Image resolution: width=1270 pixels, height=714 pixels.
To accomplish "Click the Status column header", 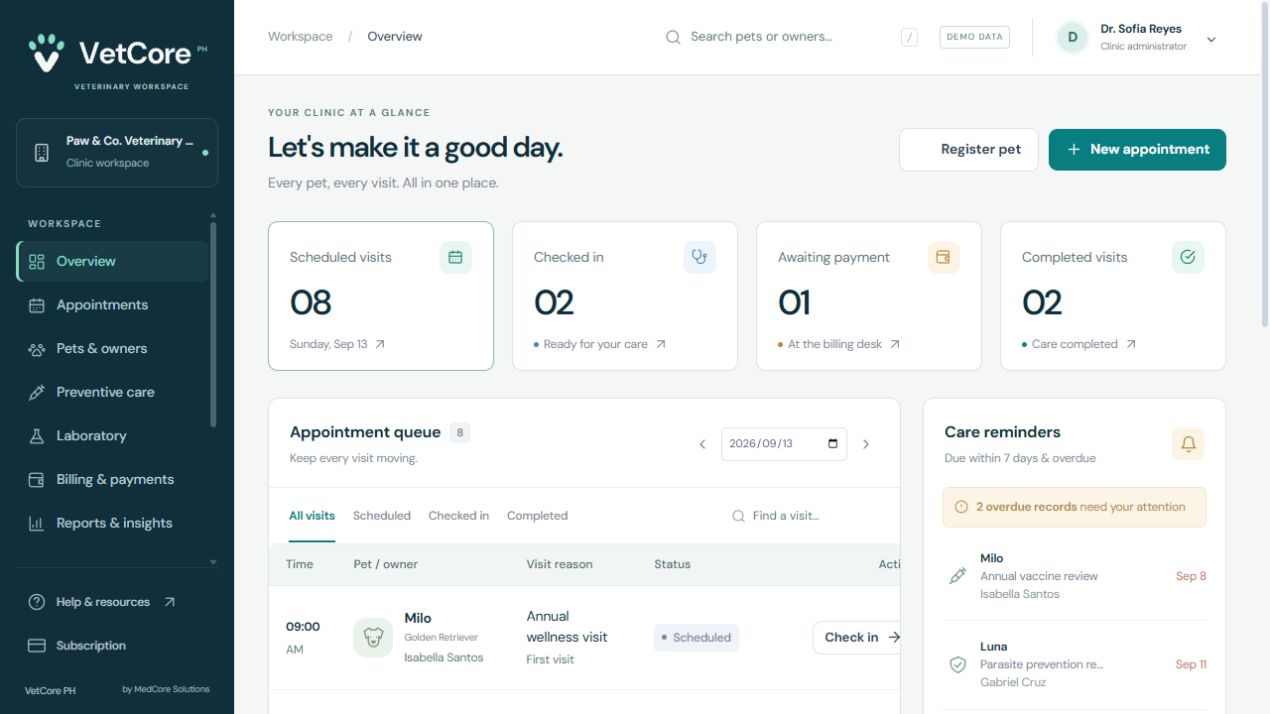I will (x=672, y=564).
